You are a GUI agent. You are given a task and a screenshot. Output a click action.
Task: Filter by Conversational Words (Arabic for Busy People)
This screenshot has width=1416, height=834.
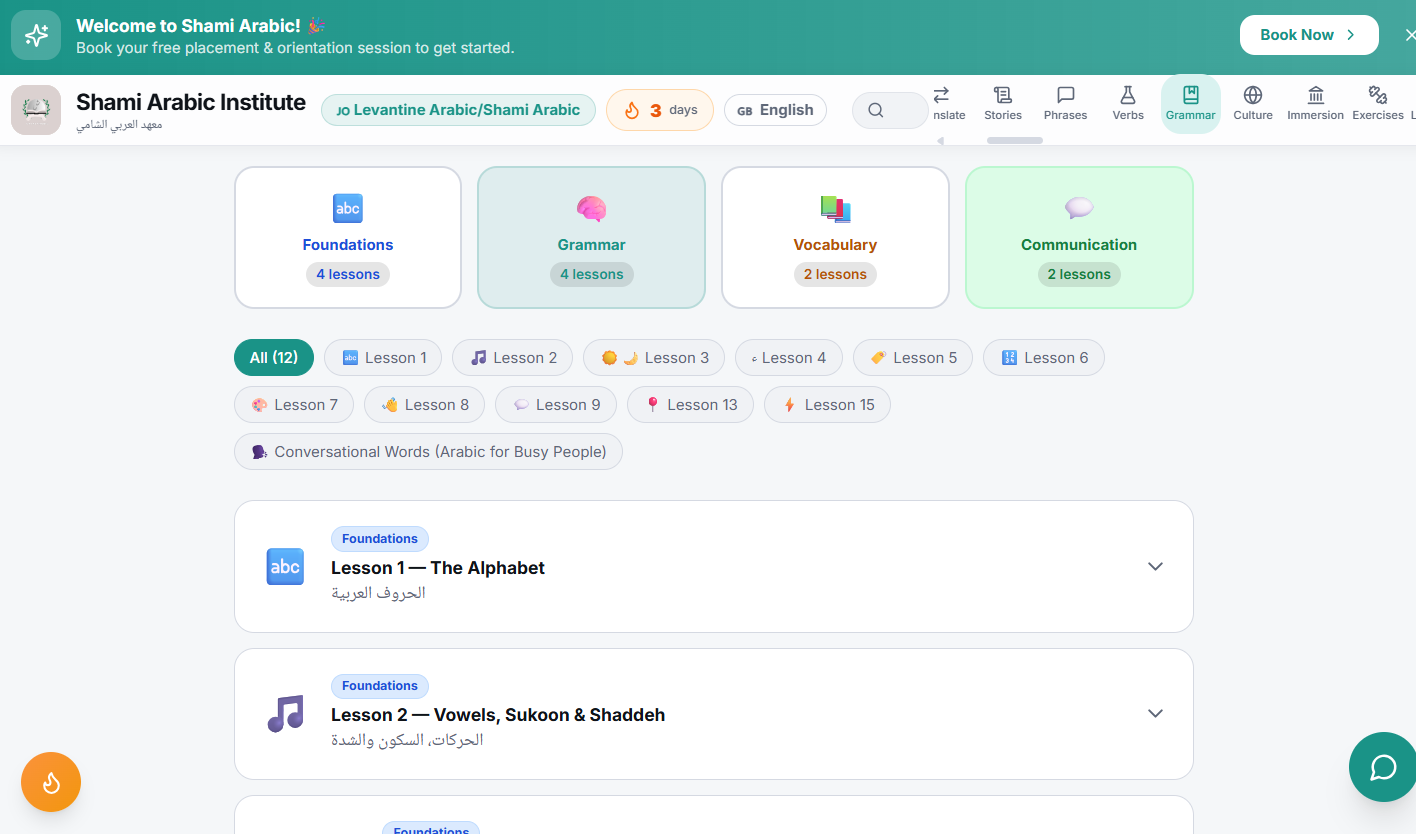(x=428, y=452)
